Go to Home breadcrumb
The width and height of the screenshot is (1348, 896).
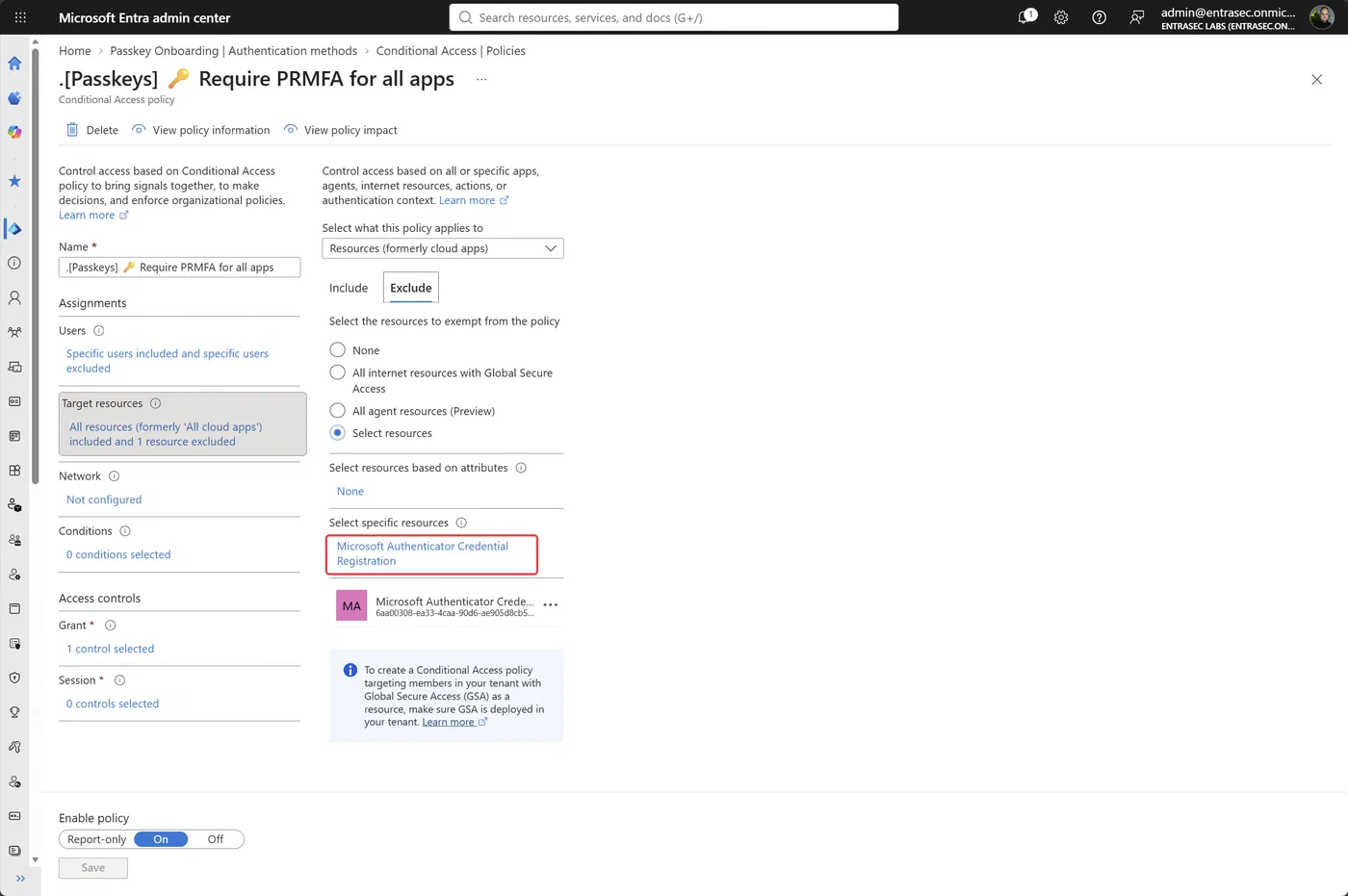pyautogui.click(x=75, y=51)
